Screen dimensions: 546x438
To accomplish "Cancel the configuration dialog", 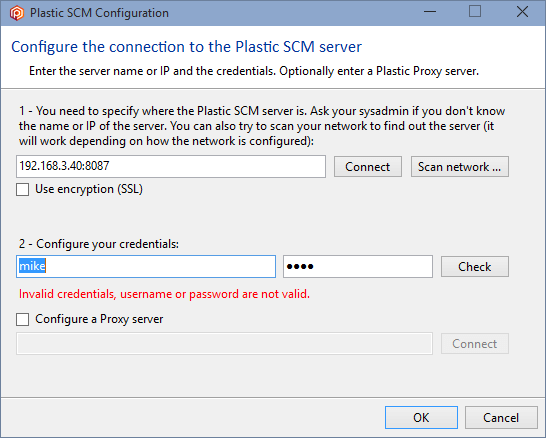I will pos(501,417).
